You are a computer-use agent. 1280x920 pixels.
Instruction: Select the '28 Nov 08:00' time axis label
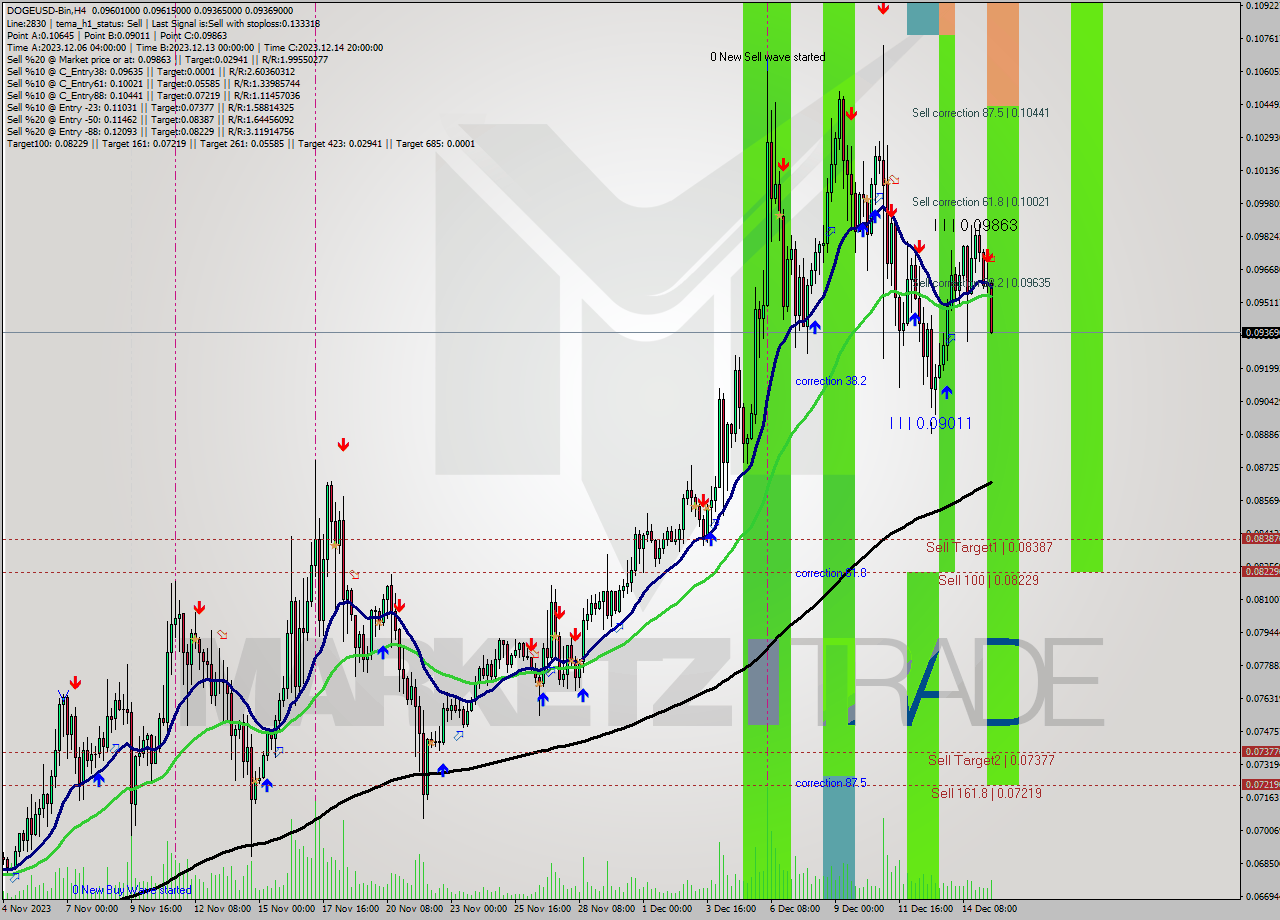(606, 909)
